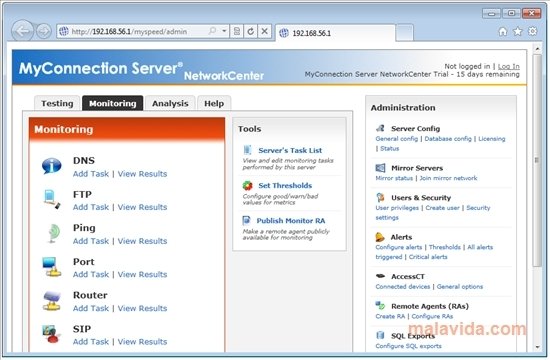Click the Alerts bell icon
The height and width of the screenshot is (360, 550).
(x=380, y=237)
